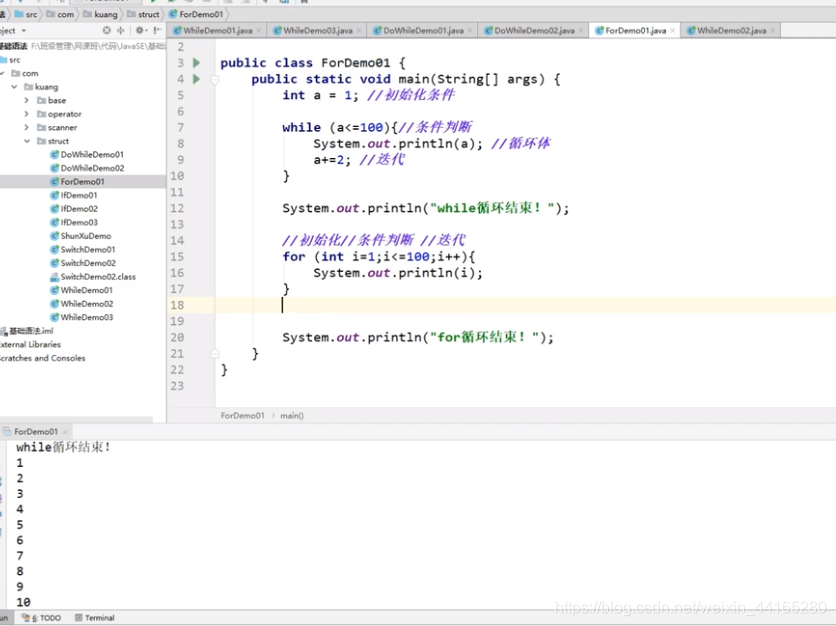
Task: Click the for loop header on line 15
Action: point(379,256)
